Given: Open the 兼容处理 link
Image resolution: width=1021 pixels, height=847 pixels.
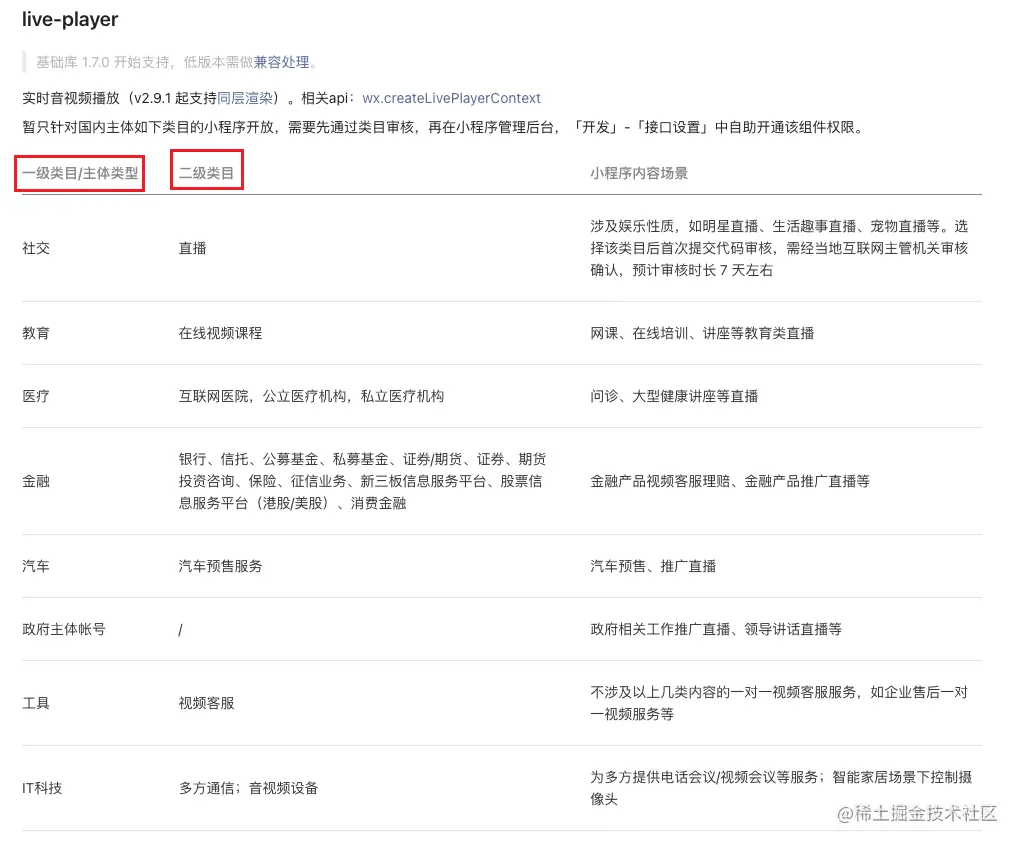Looking at the screenshot, I should [281, 62].
